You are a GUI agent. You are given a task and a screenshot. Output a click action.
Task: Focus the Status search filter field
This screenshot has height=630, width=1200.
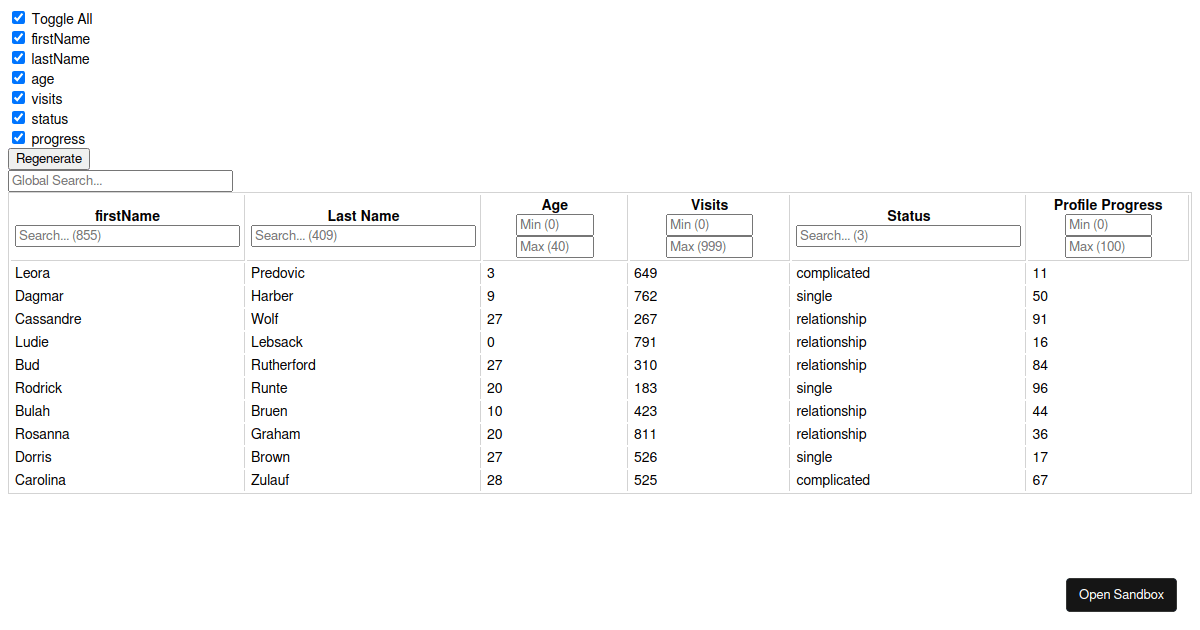pyautogui.click(x=908, y=236)
